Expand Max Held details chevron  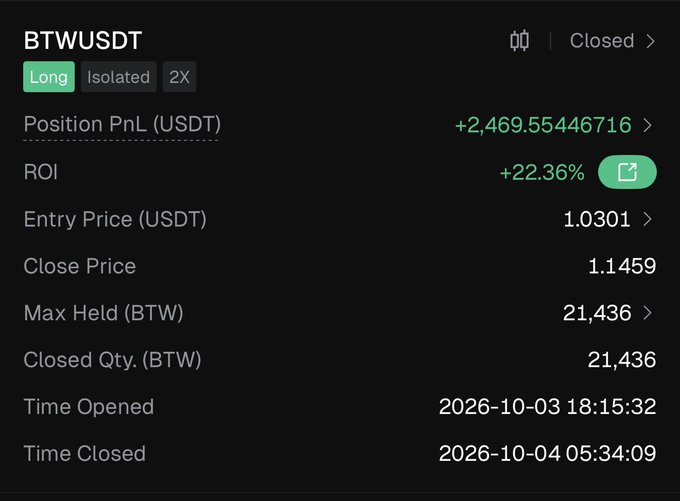(647, 313)
